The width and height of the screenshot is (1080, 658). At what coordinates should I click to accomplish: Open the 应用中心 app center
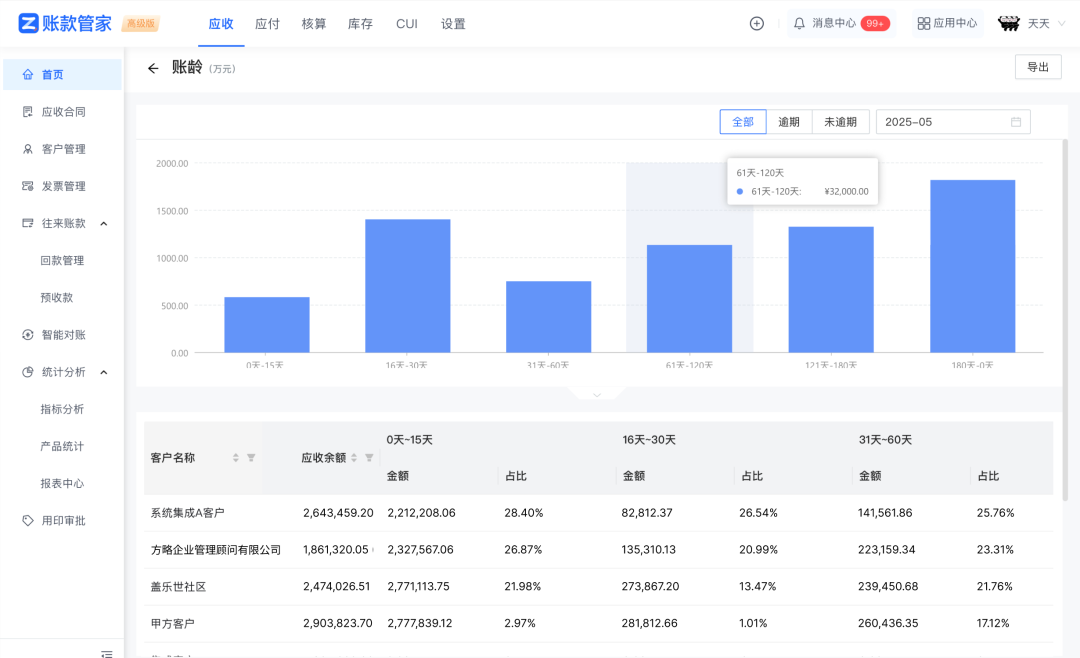tap(946, 22)
